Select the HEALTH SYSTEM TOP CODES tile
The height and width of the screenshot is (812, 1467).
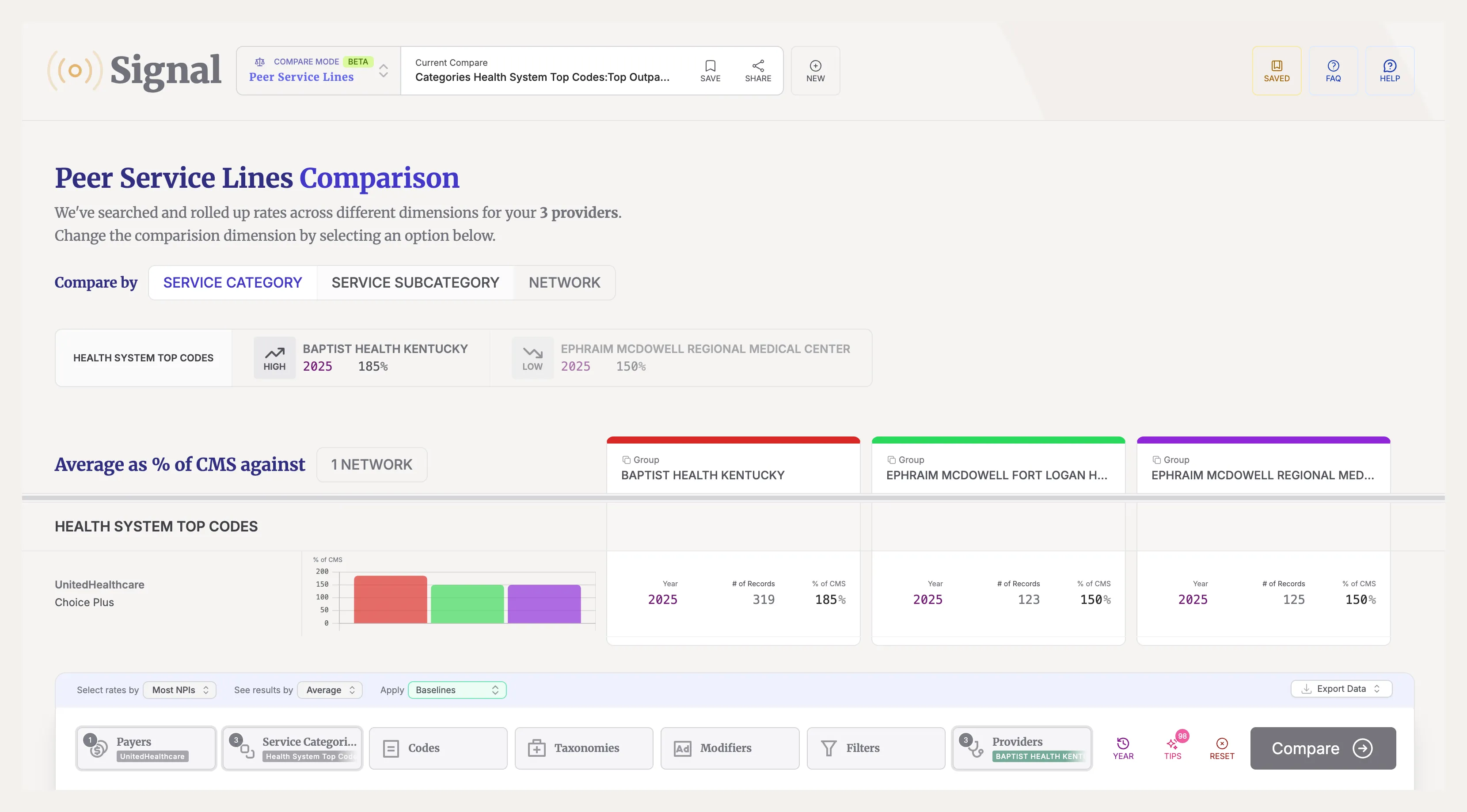point(143,357)
